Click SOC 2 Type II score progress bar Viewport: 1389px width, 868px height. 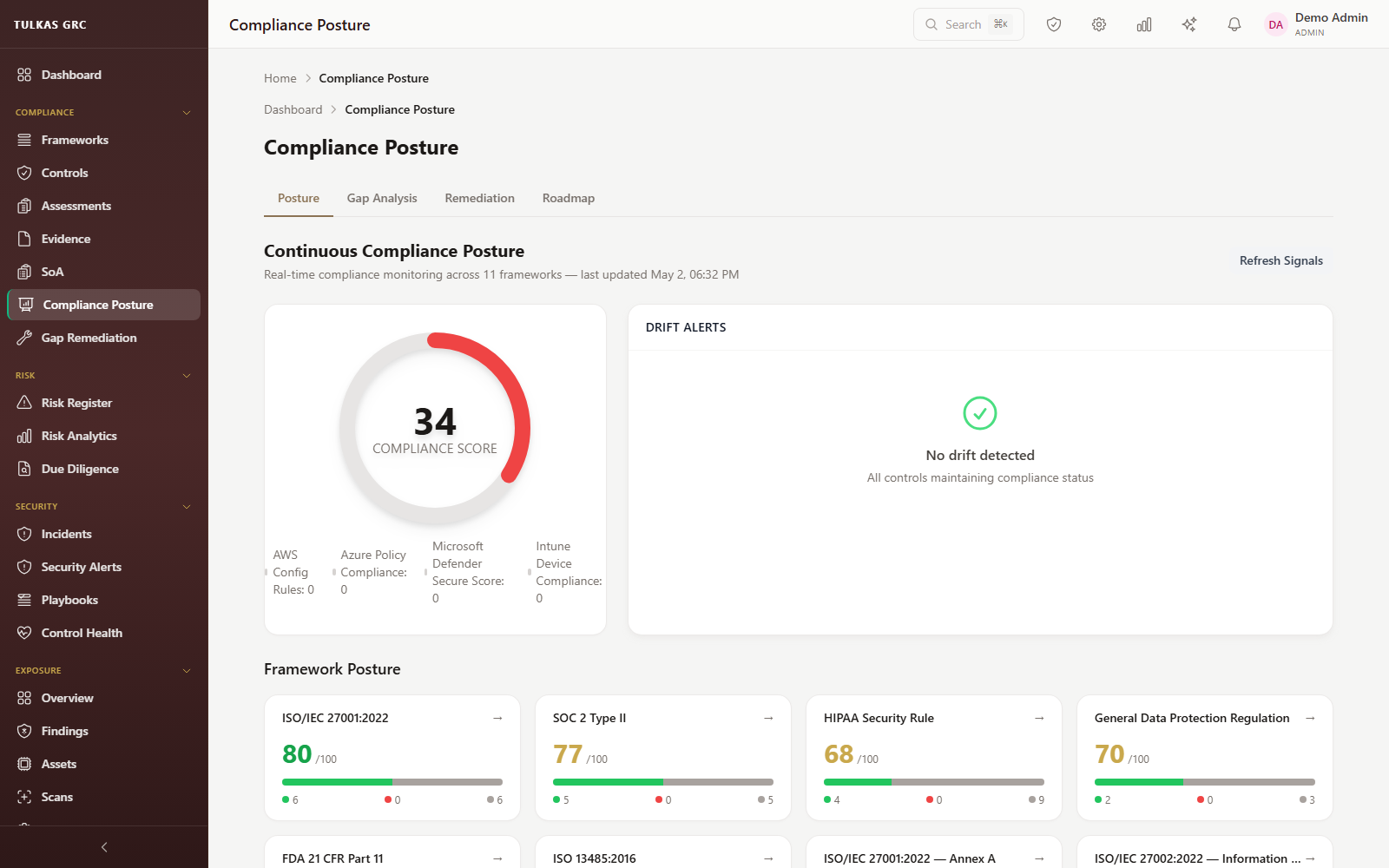[x=663, y=782]
